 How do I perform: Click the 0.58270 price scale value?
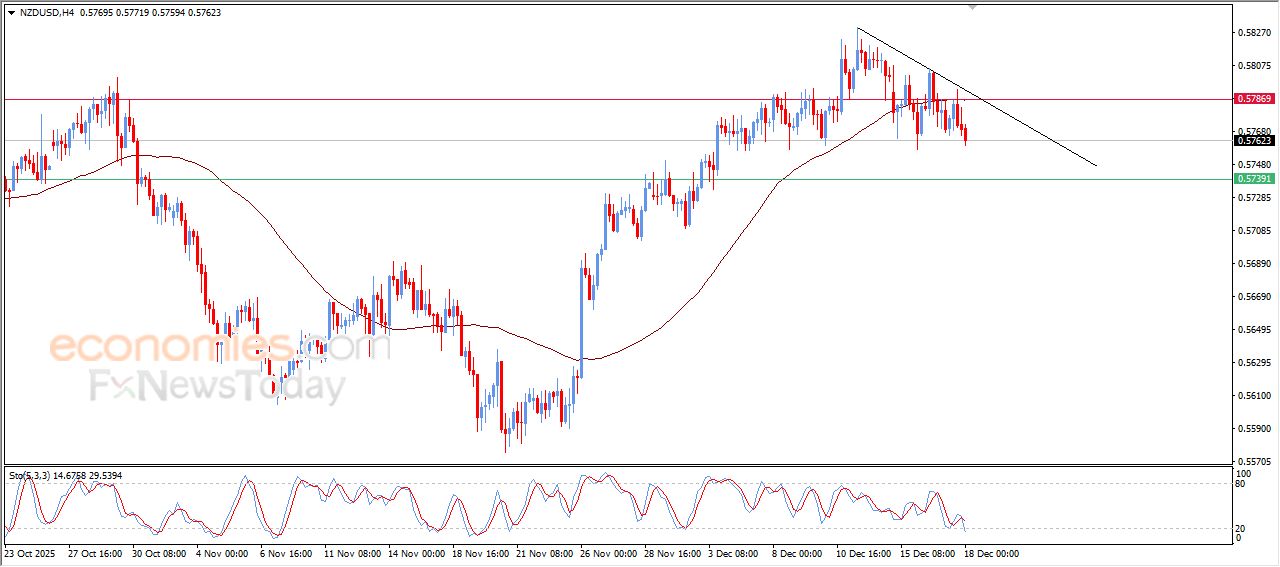coord(1253,33)
